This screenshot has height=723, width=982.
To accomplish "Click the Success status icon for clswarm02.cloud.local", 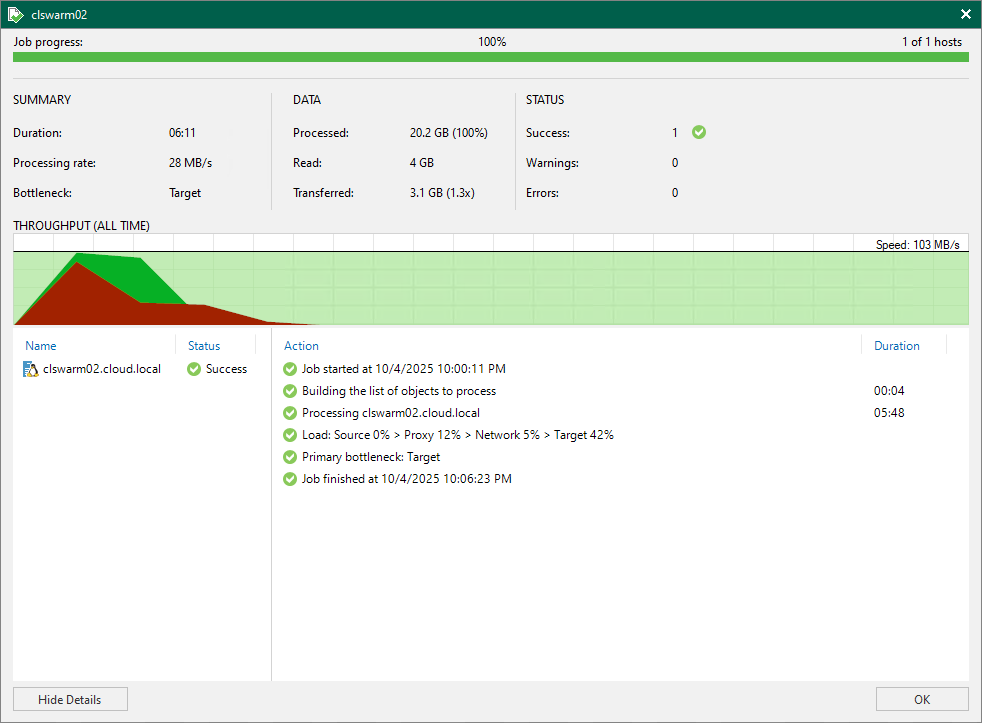I will 194,369.
